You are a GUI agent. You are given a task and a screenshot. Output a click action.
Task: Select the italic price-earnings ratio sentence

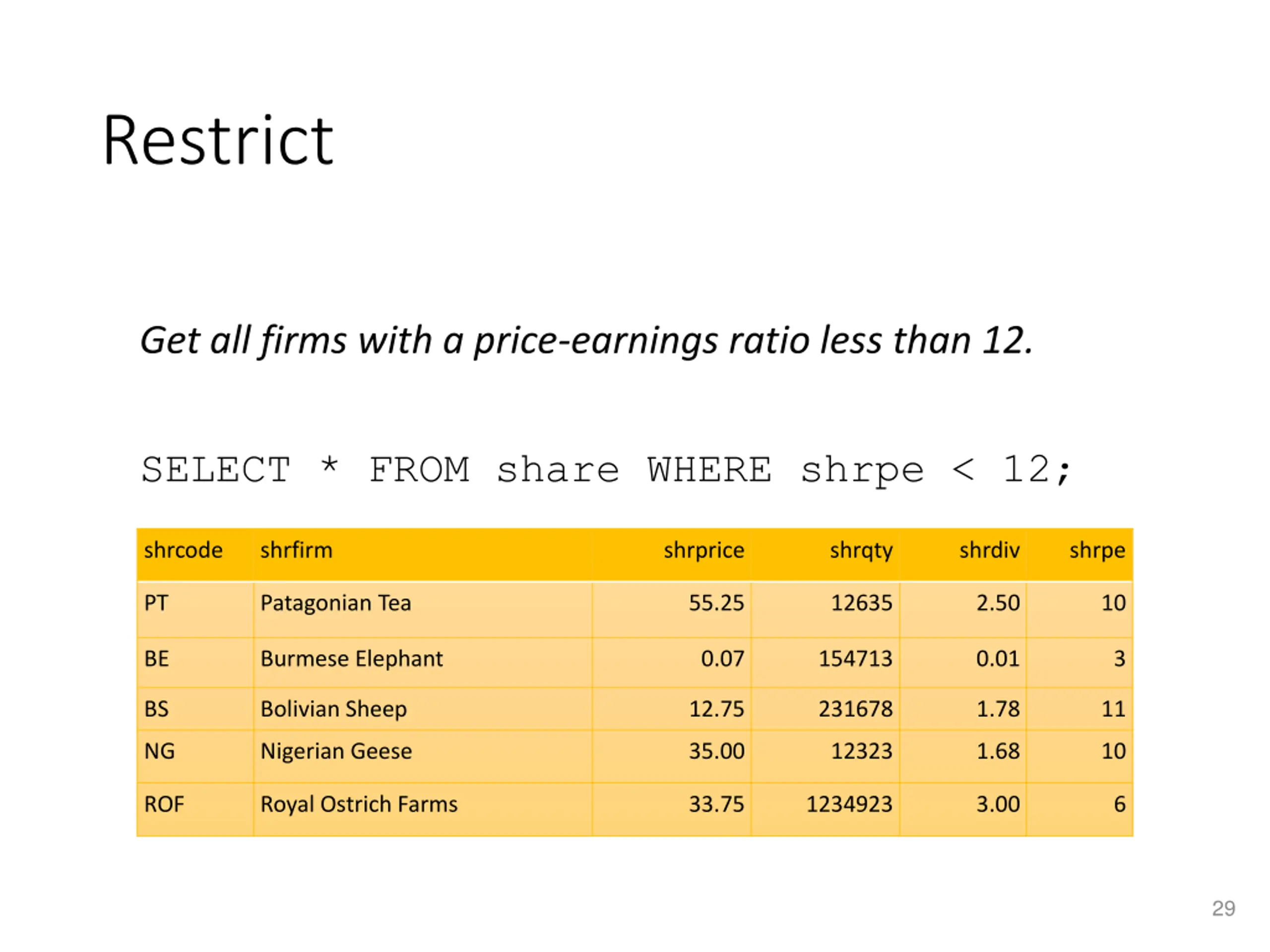(x=586, y=340)
